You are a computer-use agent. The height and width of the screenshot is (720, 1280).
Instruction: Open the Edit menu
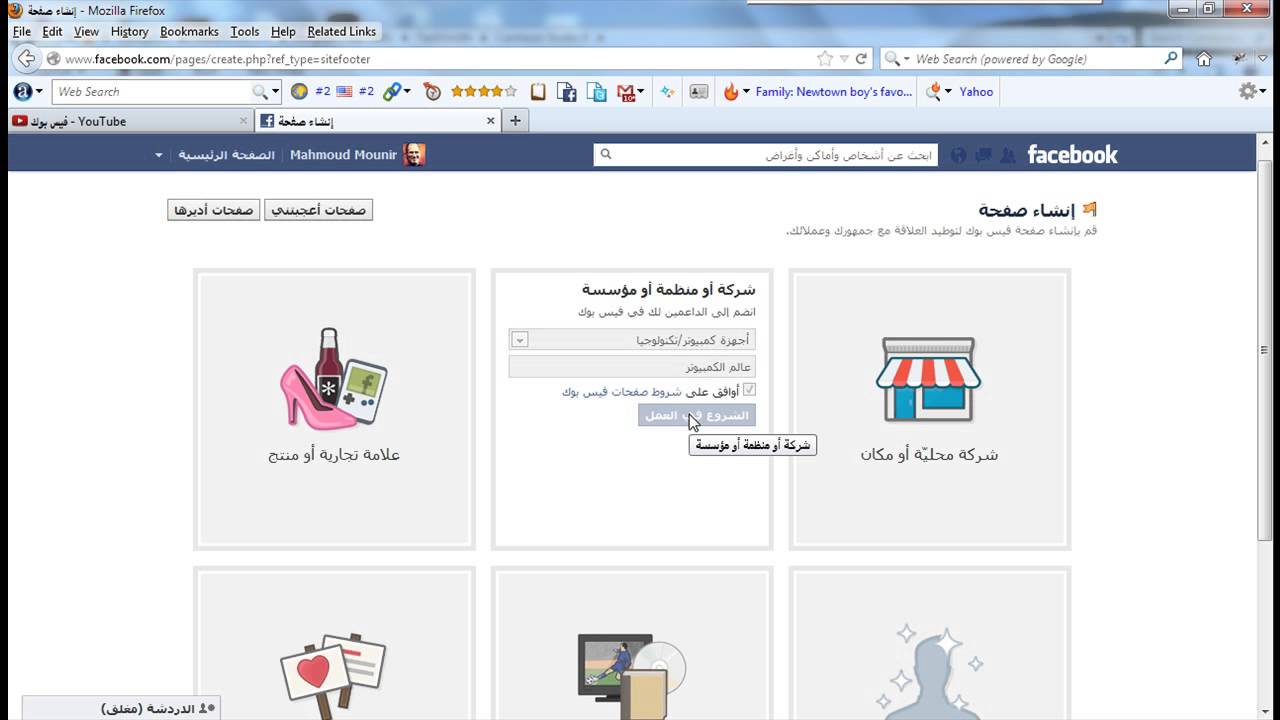52,31
